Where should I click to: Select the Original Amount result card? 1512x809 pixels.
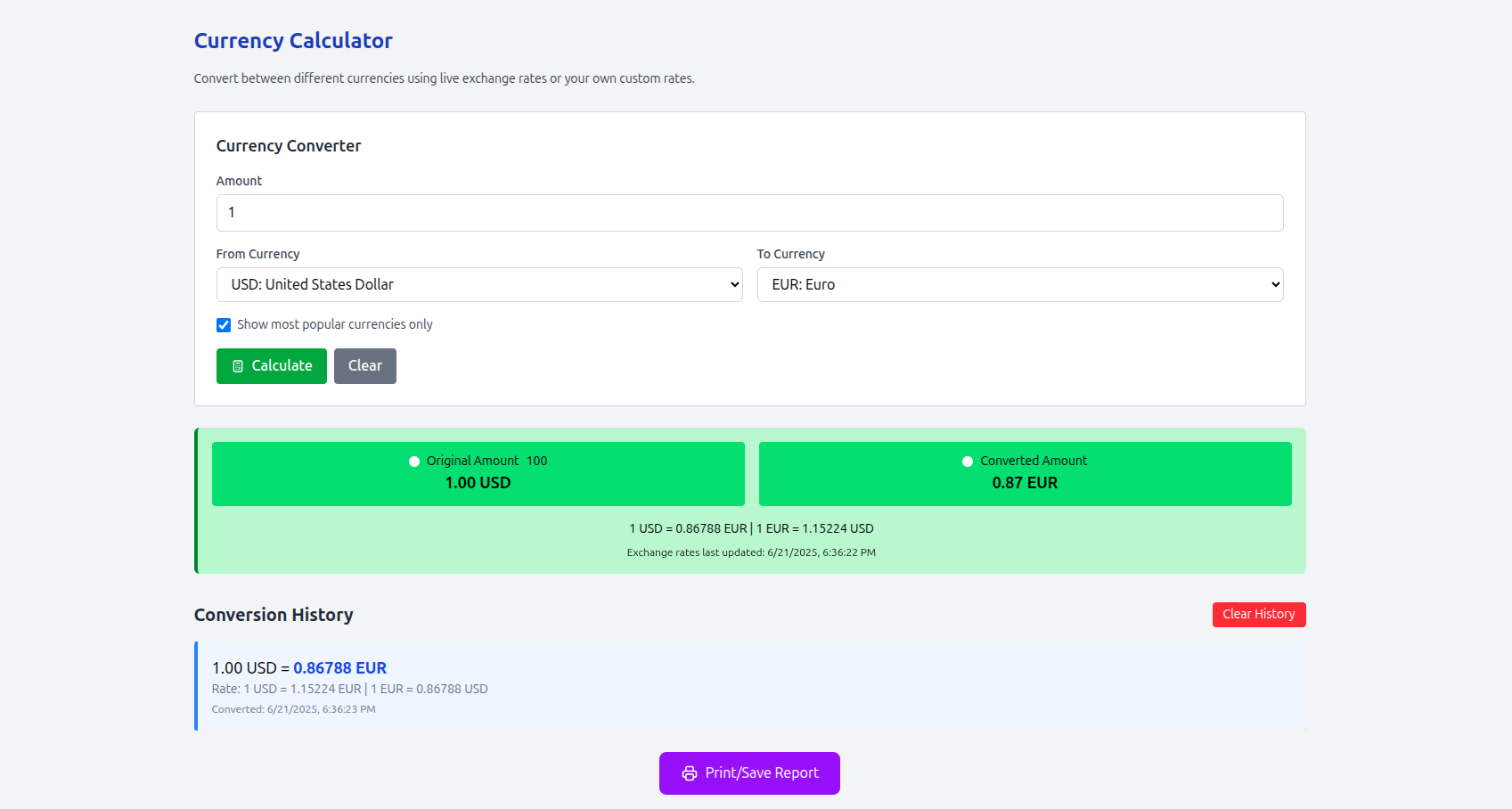coord(478,473)
